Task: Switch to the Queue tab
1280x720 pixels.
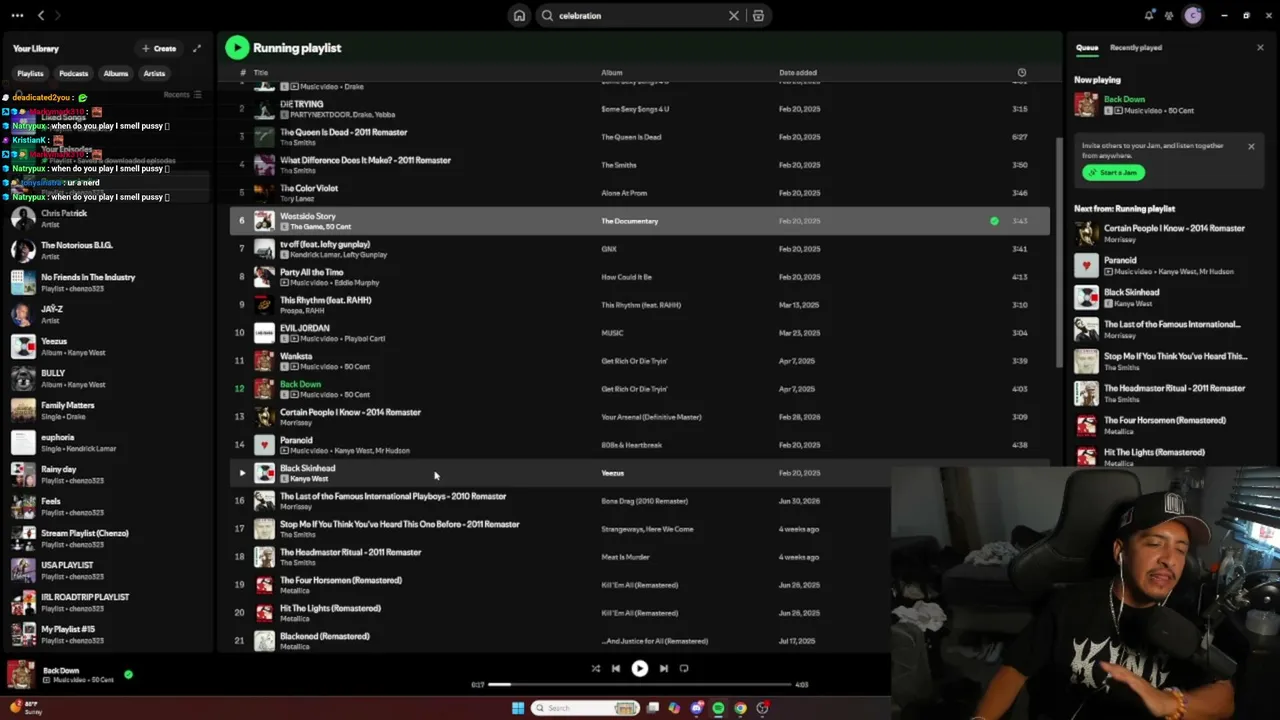Action: click(1087, 47)
